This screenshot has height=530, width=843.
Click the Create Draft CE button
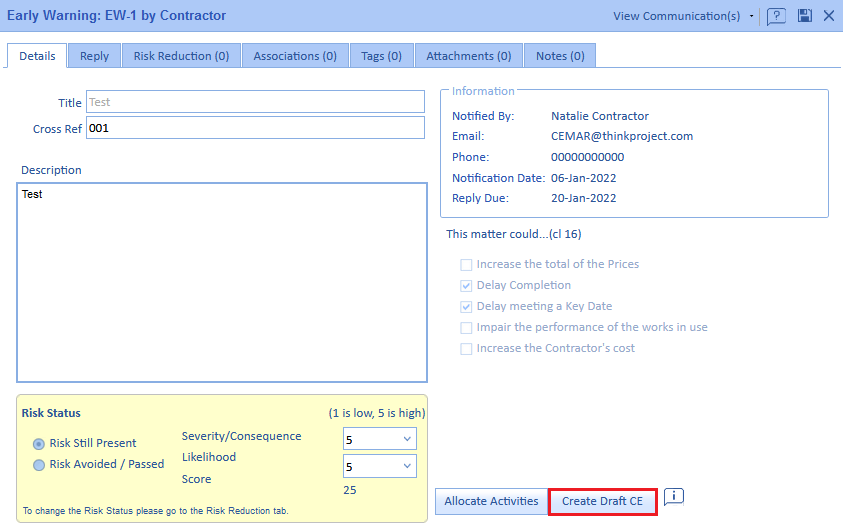[x=602, y=501]
